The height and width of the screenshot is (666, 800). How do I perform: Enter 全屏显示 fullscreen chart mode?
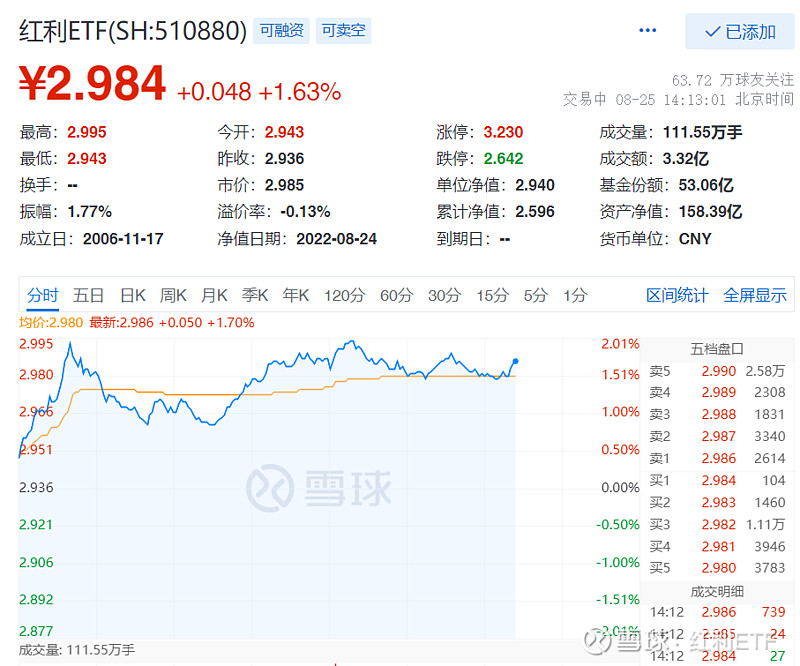point(755,295)
